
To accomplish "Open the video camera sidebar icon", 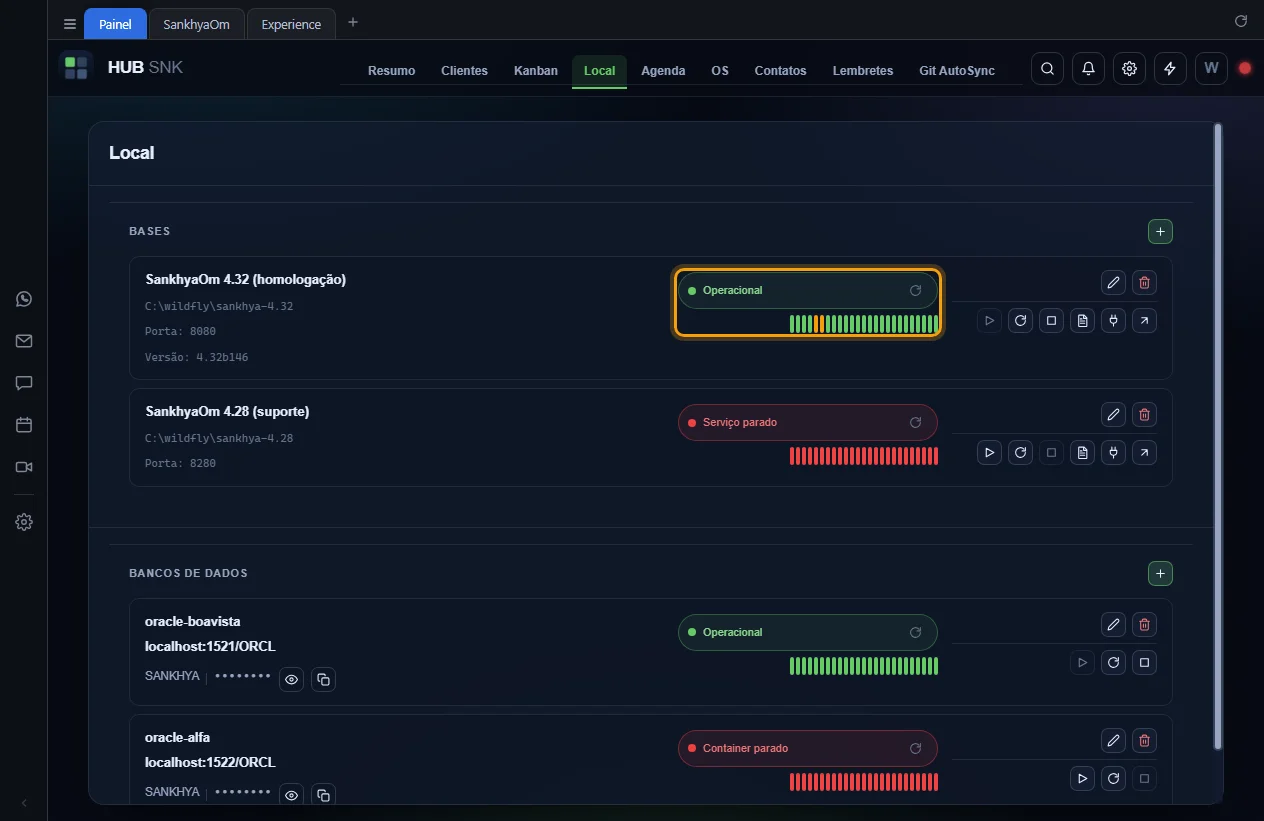I will tap(24, 467).
